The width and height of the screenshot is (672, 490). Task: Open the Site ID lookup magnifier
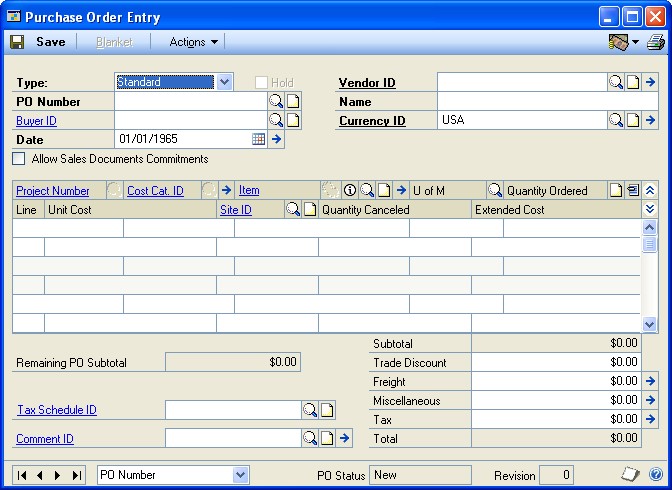click(293, 209)
